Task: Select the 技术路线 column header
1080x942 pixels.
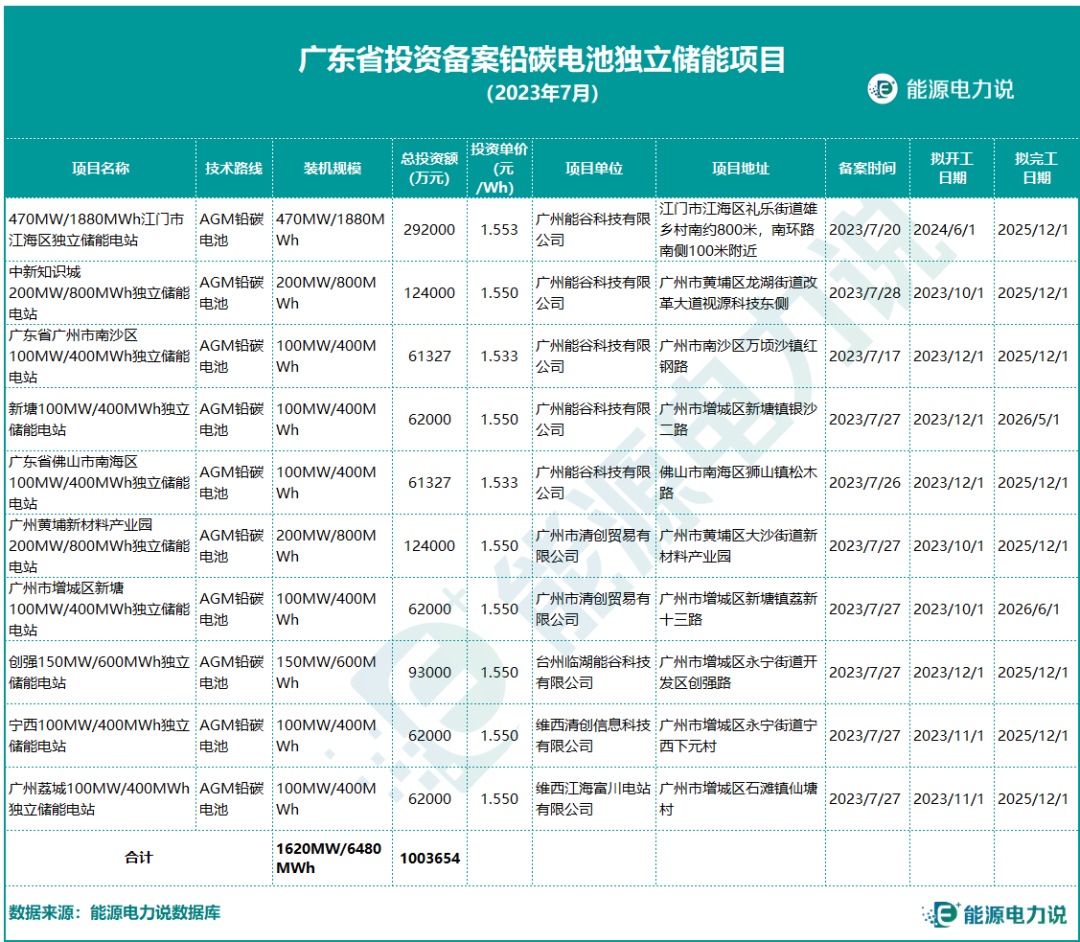Action: pos(233,169)
